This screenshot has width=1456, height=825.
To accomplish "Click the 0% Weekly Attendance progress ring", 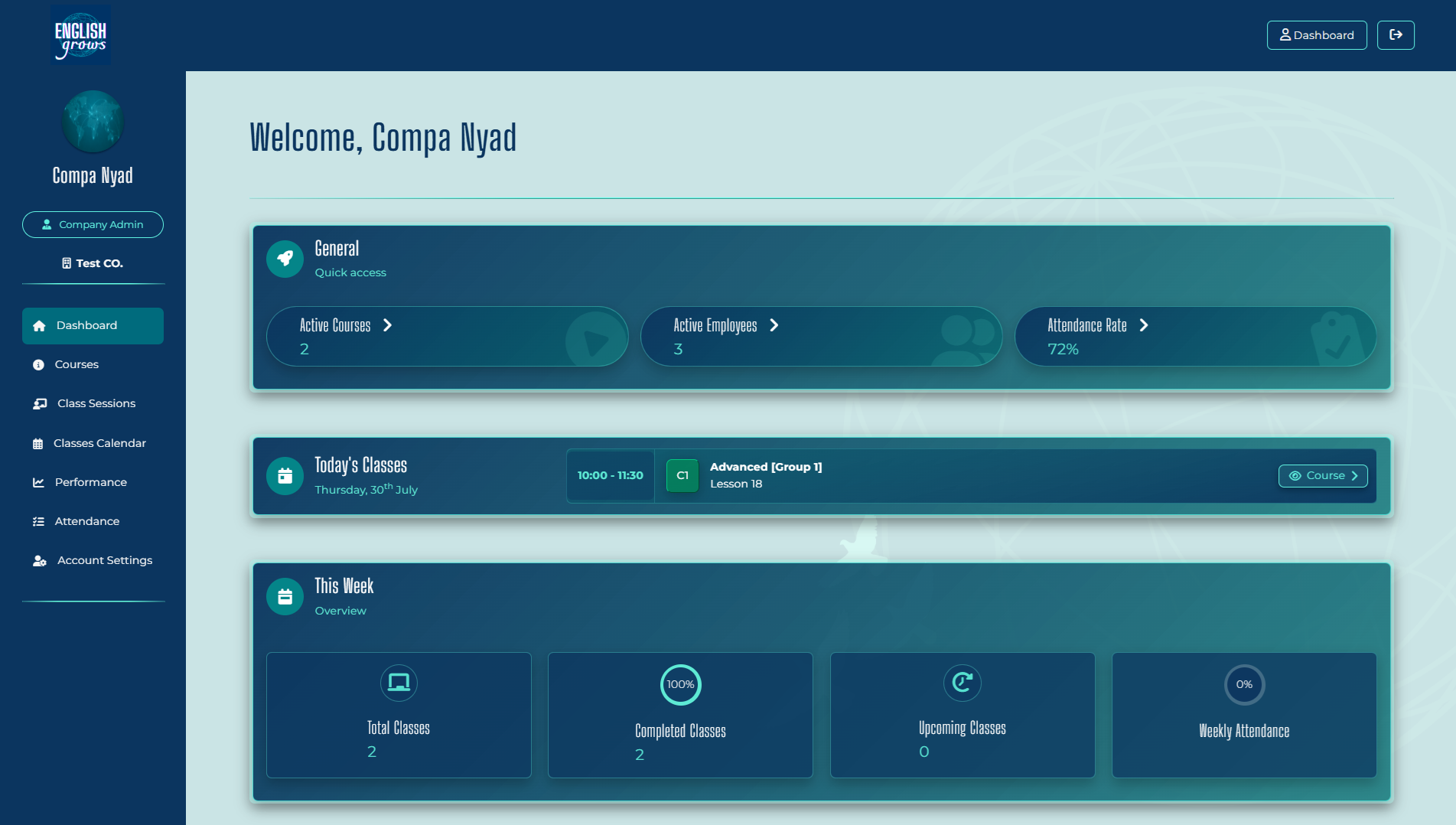I will click(x=1244, y=685).
